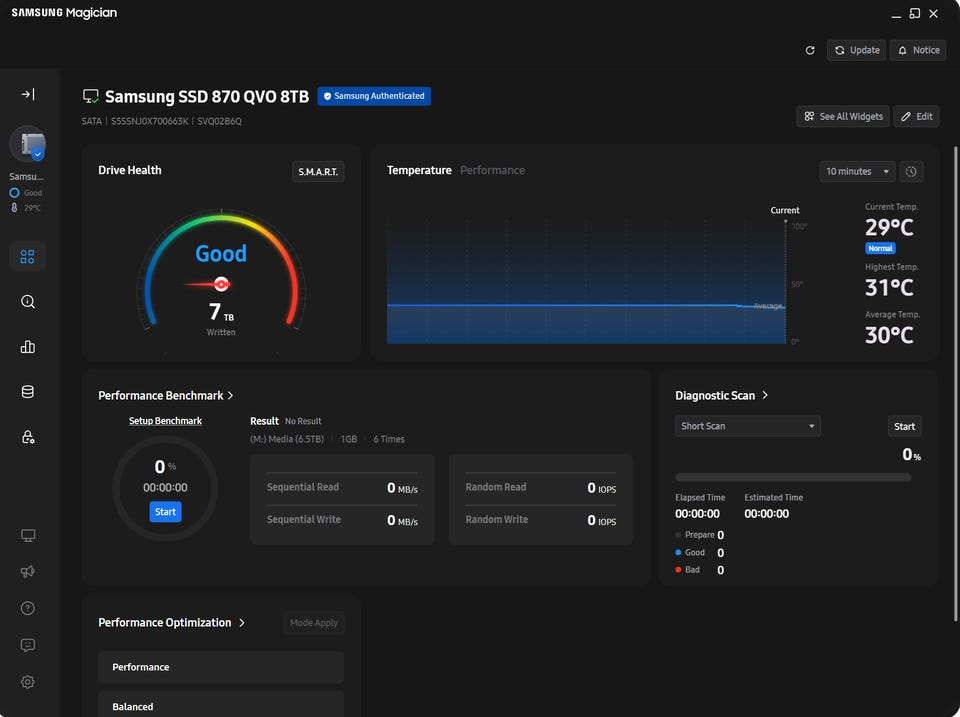Screen dimensions: 960x717
Task: Open the data security lock icon
Action: 28,437
